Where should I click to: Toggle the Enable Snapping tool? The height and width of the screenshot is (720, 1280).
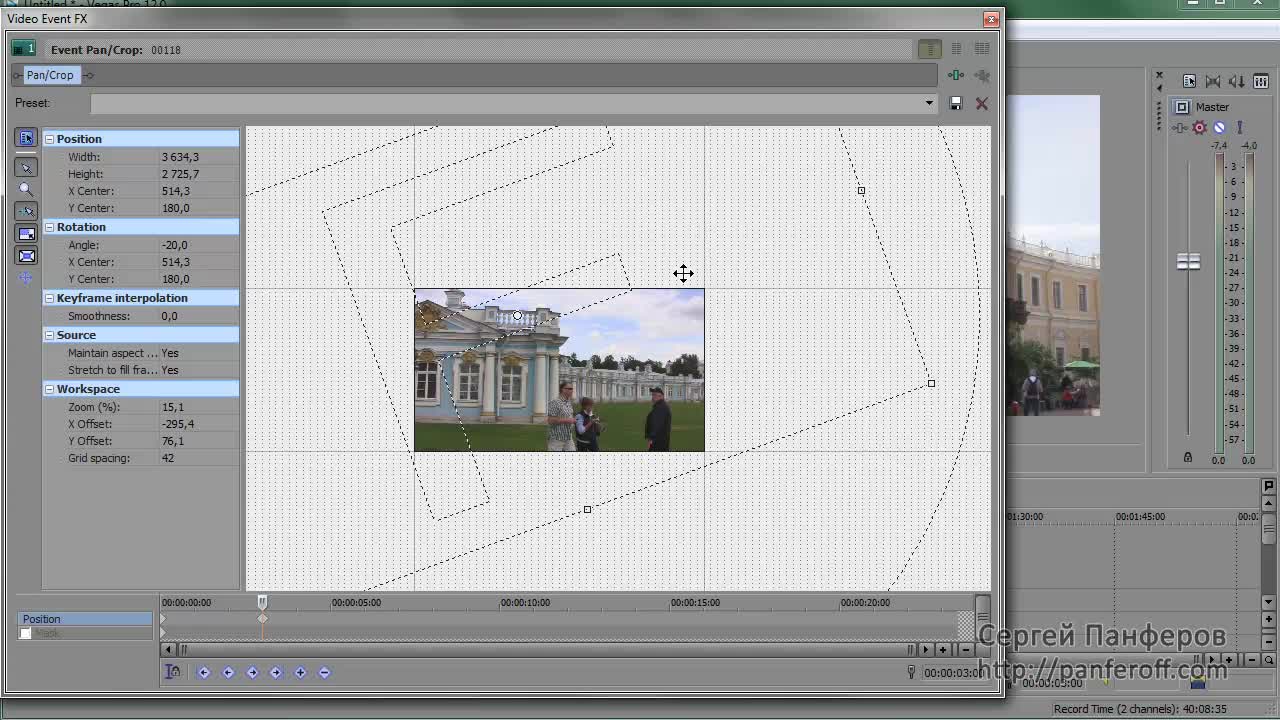point(27,211)
